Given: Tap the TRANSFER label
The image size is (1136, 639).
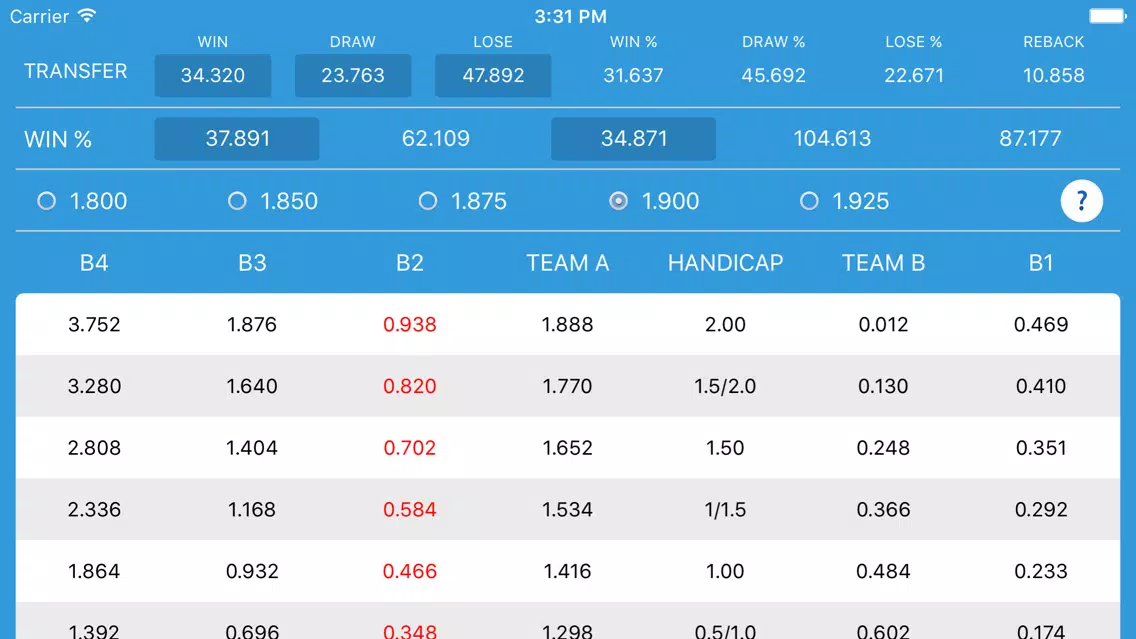Looking at the screenshot, I should 75,71.
